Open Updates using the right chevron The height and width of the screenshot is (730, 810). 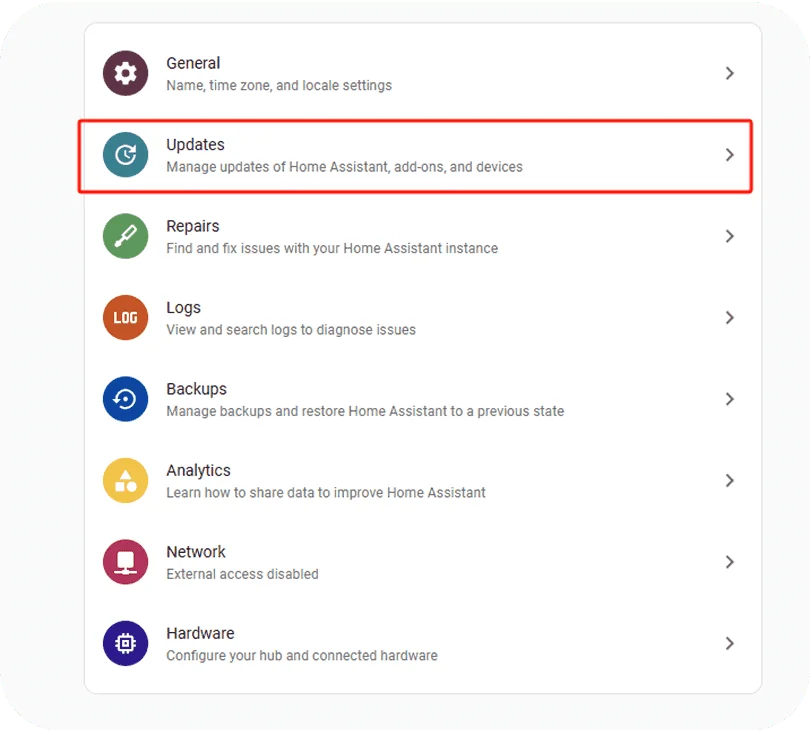pyautogui.click(x=730, y=155)
